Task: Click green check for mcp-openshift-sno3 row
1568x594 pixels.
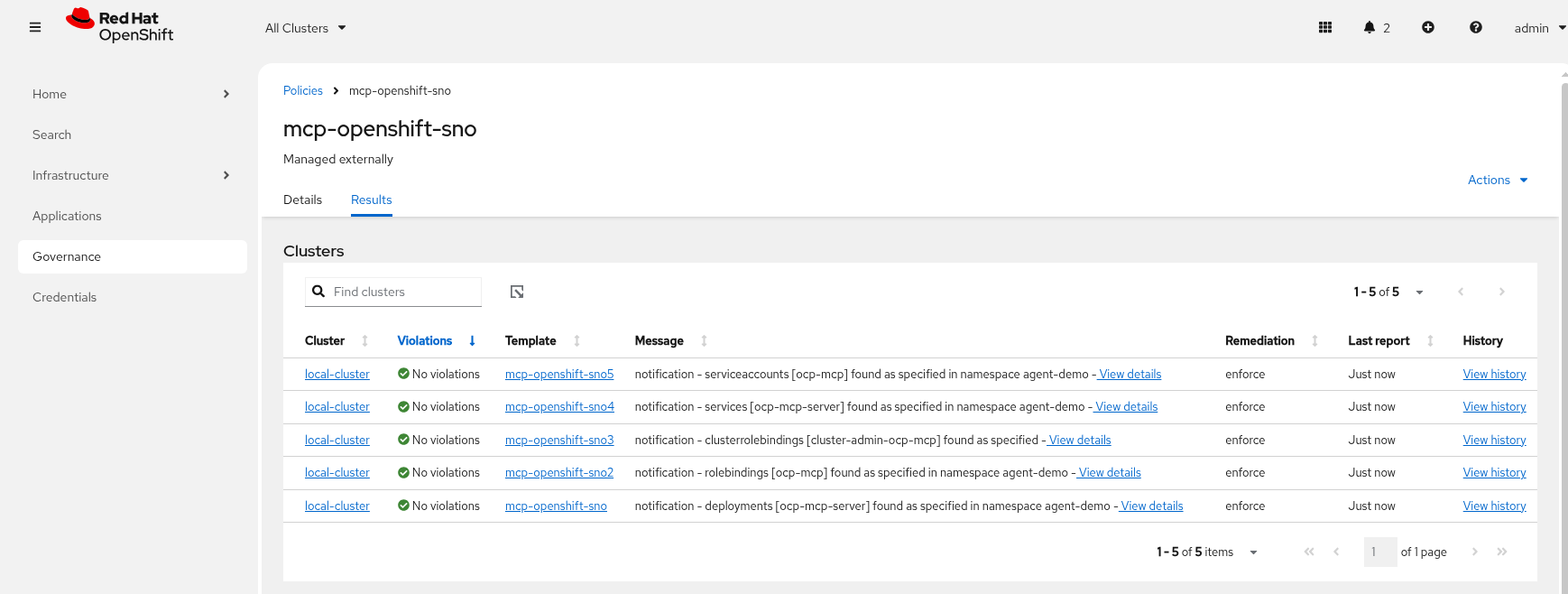Action: 403,440
